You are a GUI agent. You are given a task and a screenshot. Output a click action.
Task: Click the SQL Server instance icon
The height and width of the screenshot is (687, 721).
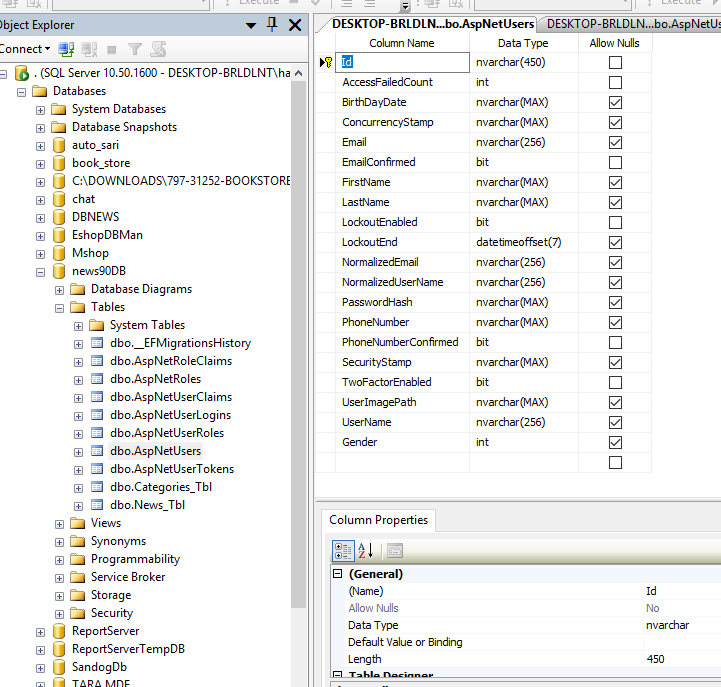[x=22, y=73]
